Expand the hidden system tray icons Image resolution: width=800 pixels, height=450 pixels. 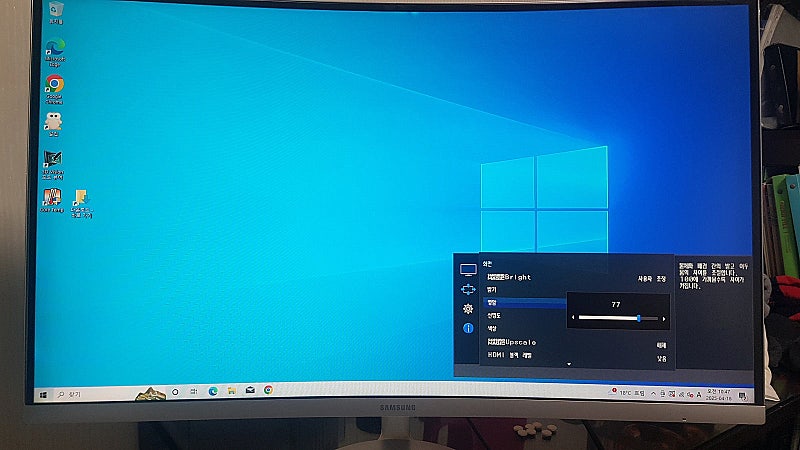(654, 393)
